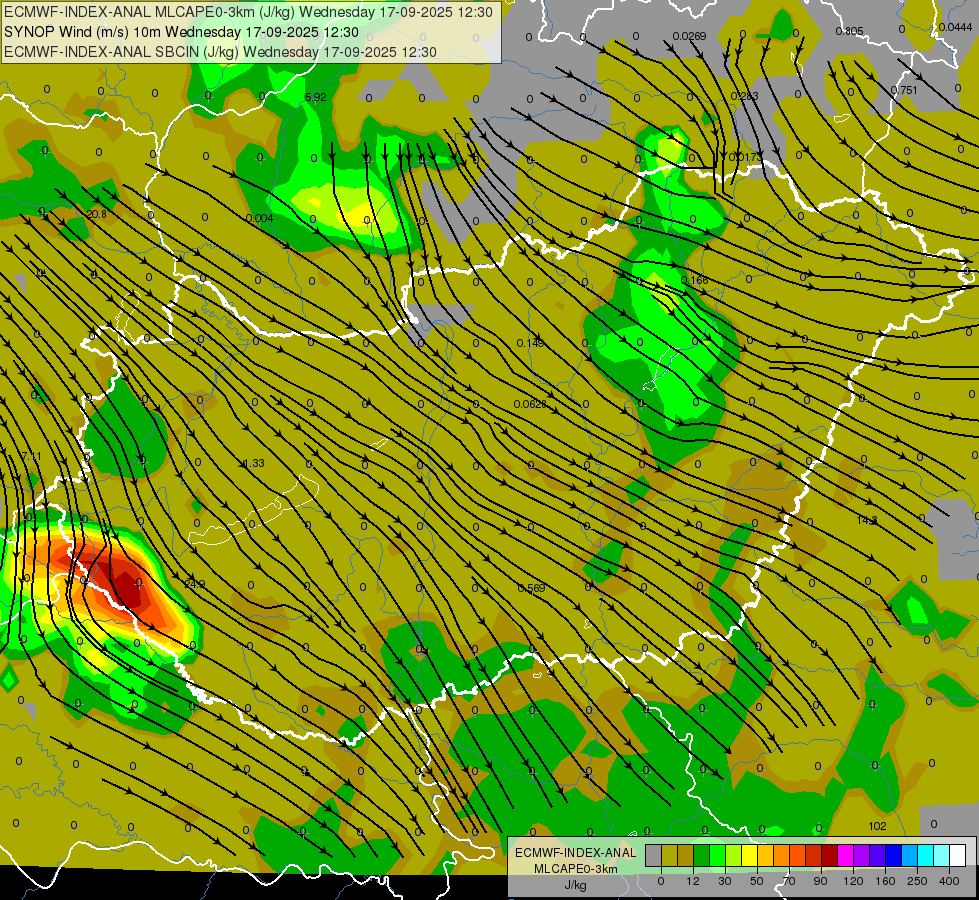Click the legend title ECMWF-INDEX-ANAL
The image size is (979, 900).
click(575, 853)
